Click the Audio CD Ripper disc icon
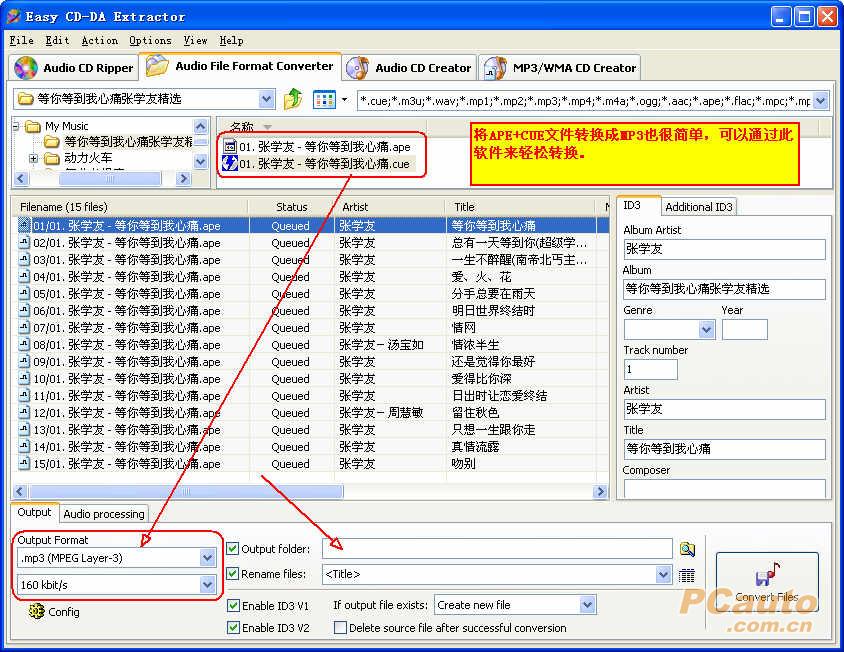The image size is (844, 652). click(26, 68)
